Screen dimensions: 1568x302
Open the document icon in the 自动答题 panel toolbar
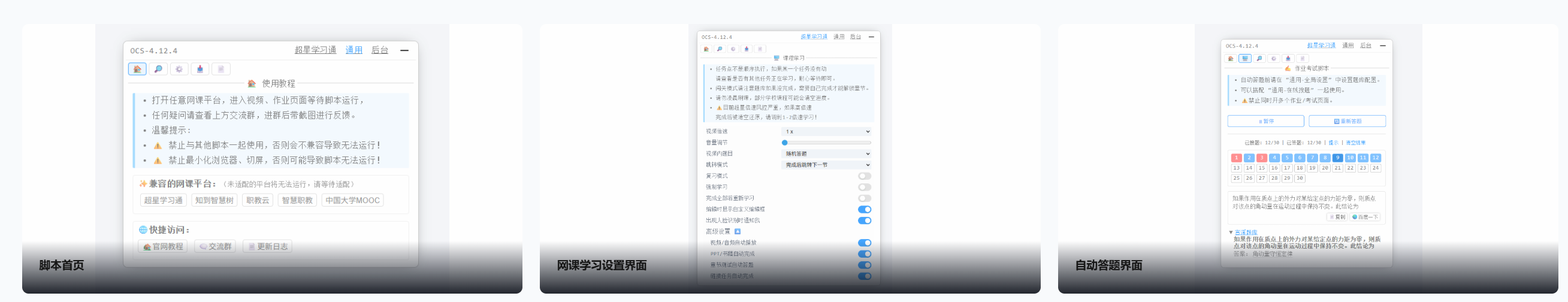tap(1303, 59)
